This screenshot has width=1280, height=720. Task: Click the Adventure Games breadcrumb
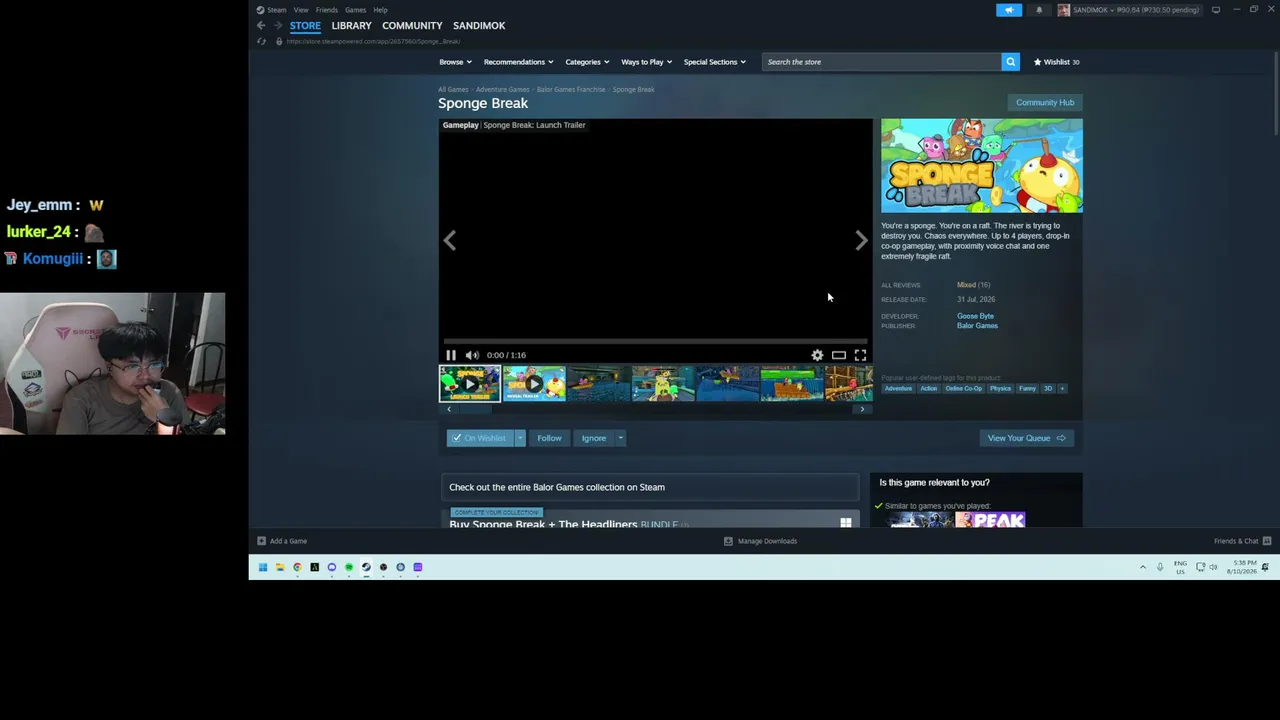pyautogui.click(x=502, y=90)
